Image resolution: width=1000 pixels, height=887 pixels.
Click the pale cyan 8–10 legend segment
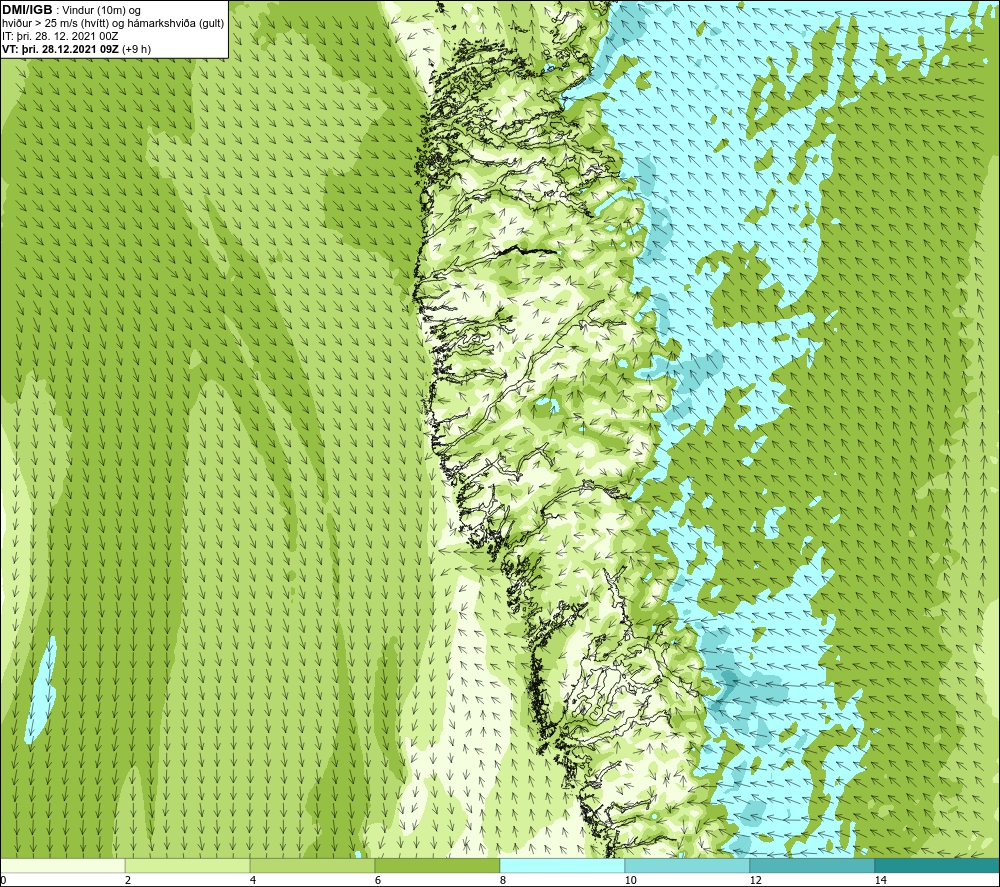[562, 865]
